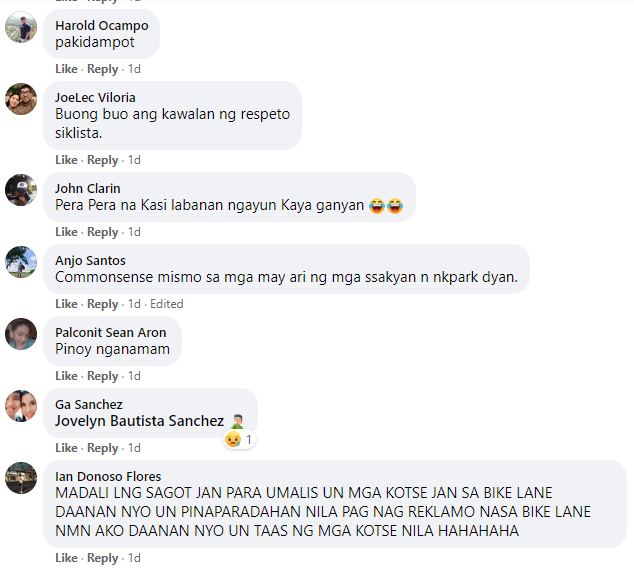View sad reaction count on Ga Sanchez's comment

(x=239, y=439)
